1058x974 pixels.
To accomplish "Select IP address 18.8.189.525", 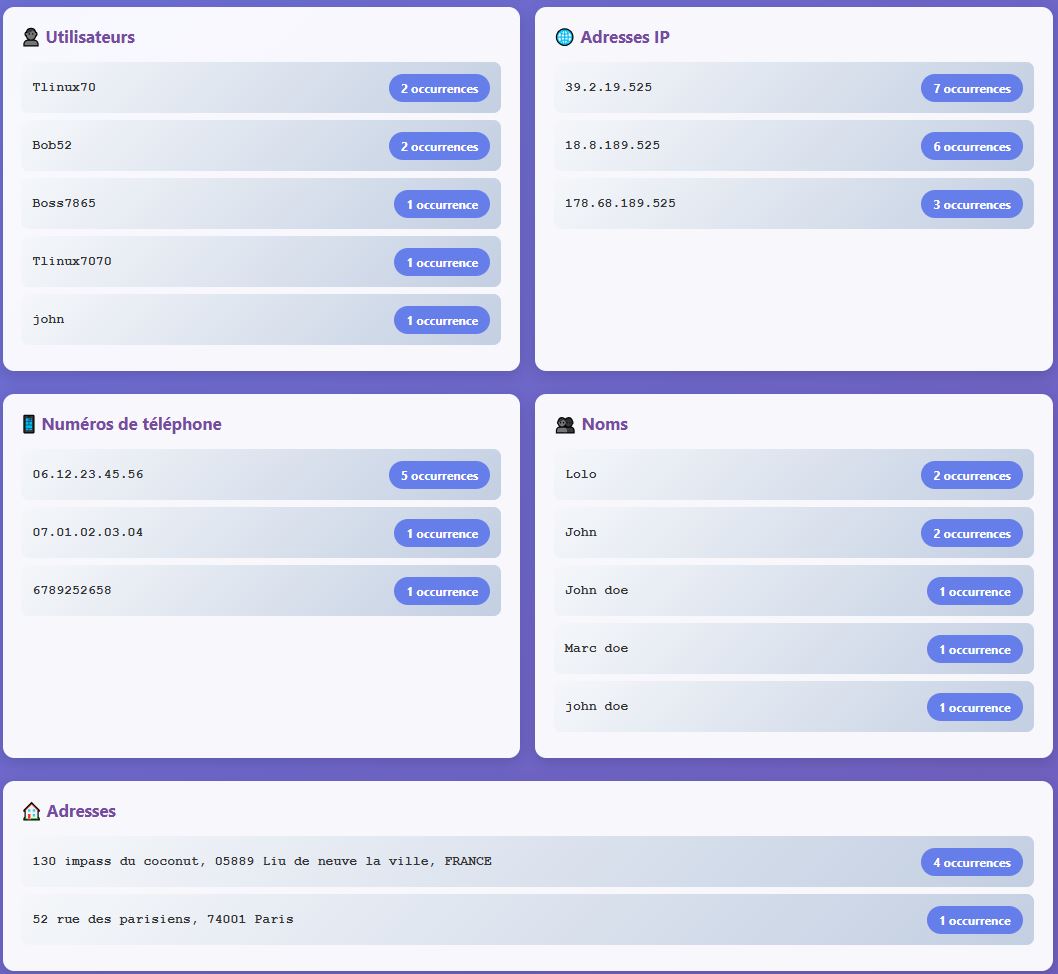I will pos(612,146).
